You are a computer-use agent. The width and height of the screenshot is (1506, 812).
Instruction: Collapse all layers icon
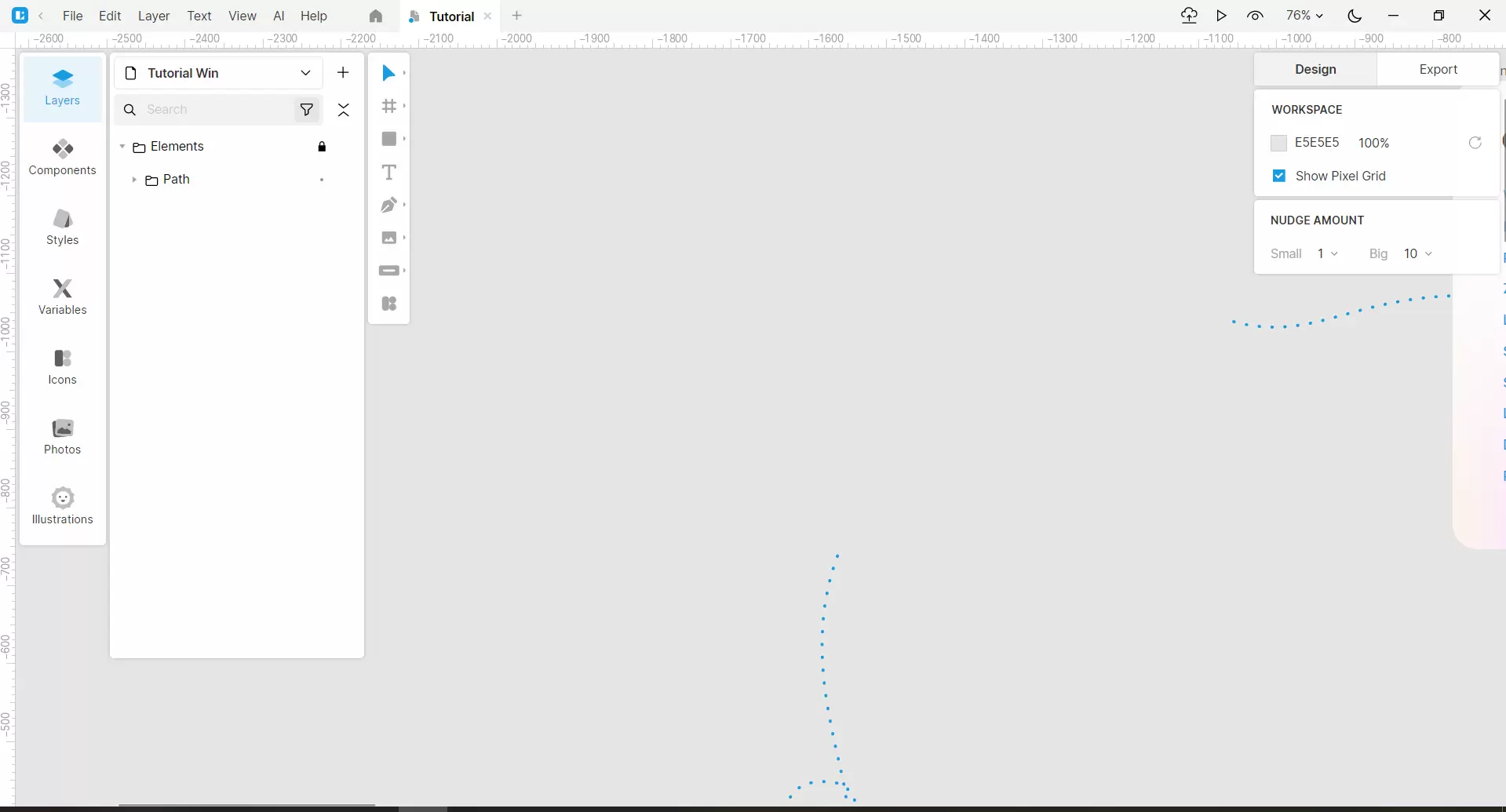tap(344, 110)
